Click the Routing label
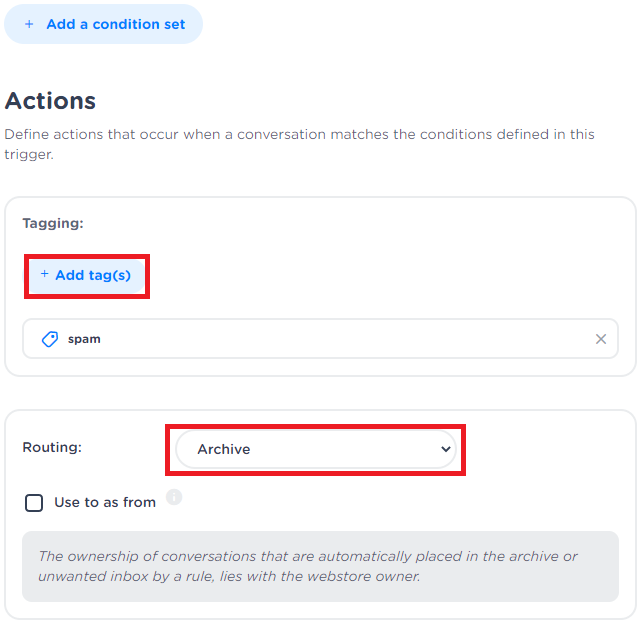 pos(52,448)
